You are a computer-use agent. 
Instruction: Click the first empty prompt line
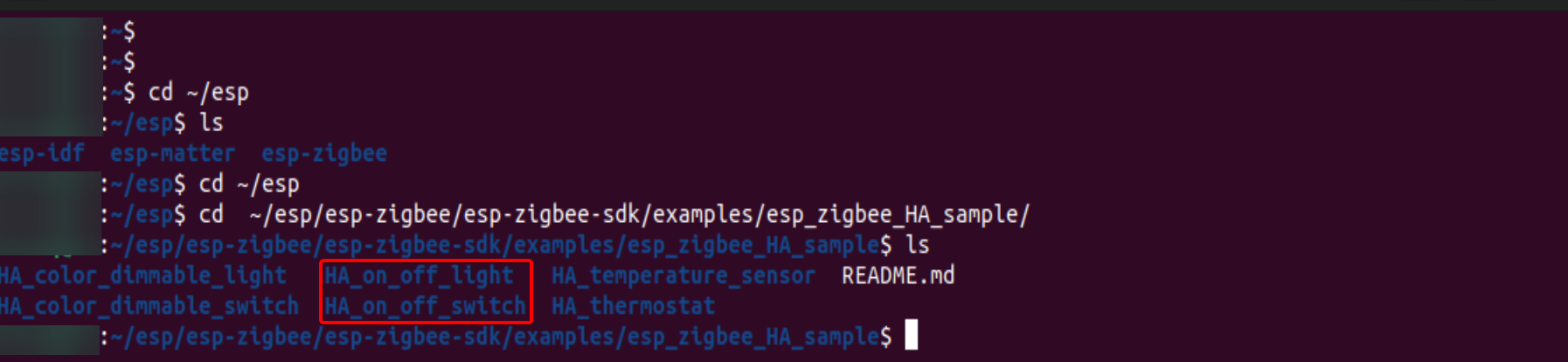click(x=121, y=32)
